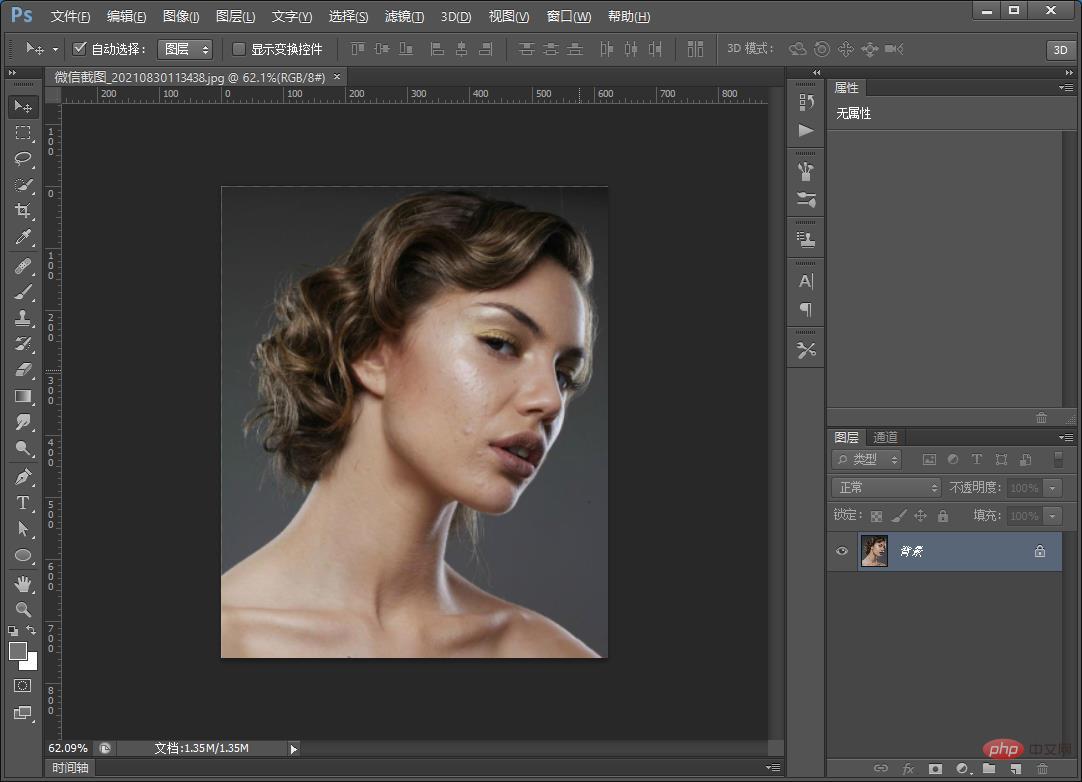The width and height of the screenshot is (1082, 782).
Task: Select the Crop tool
Action: coord(23,211)
